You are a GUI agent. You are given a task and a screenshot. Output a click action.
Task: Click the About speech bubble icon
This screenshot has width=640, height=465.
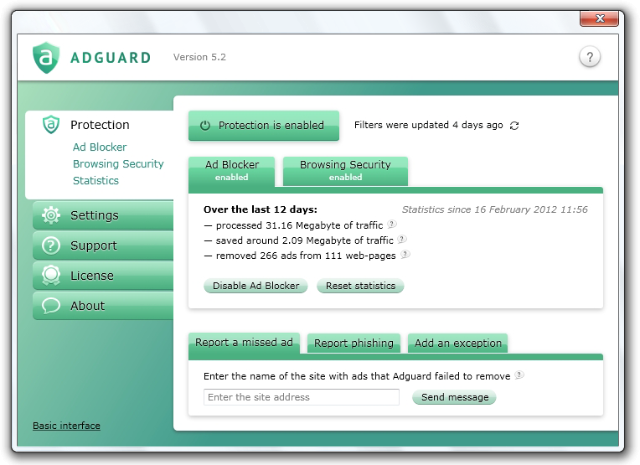51,305
